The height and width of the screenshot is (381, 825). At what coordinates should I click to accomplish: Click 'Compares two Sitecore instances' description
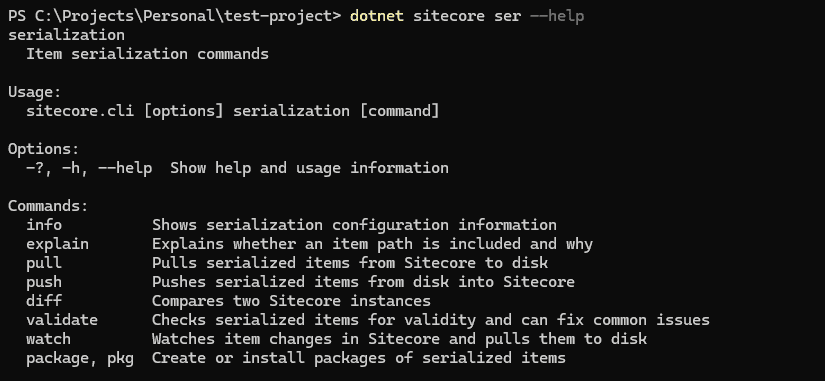click(x=291, y=301)
